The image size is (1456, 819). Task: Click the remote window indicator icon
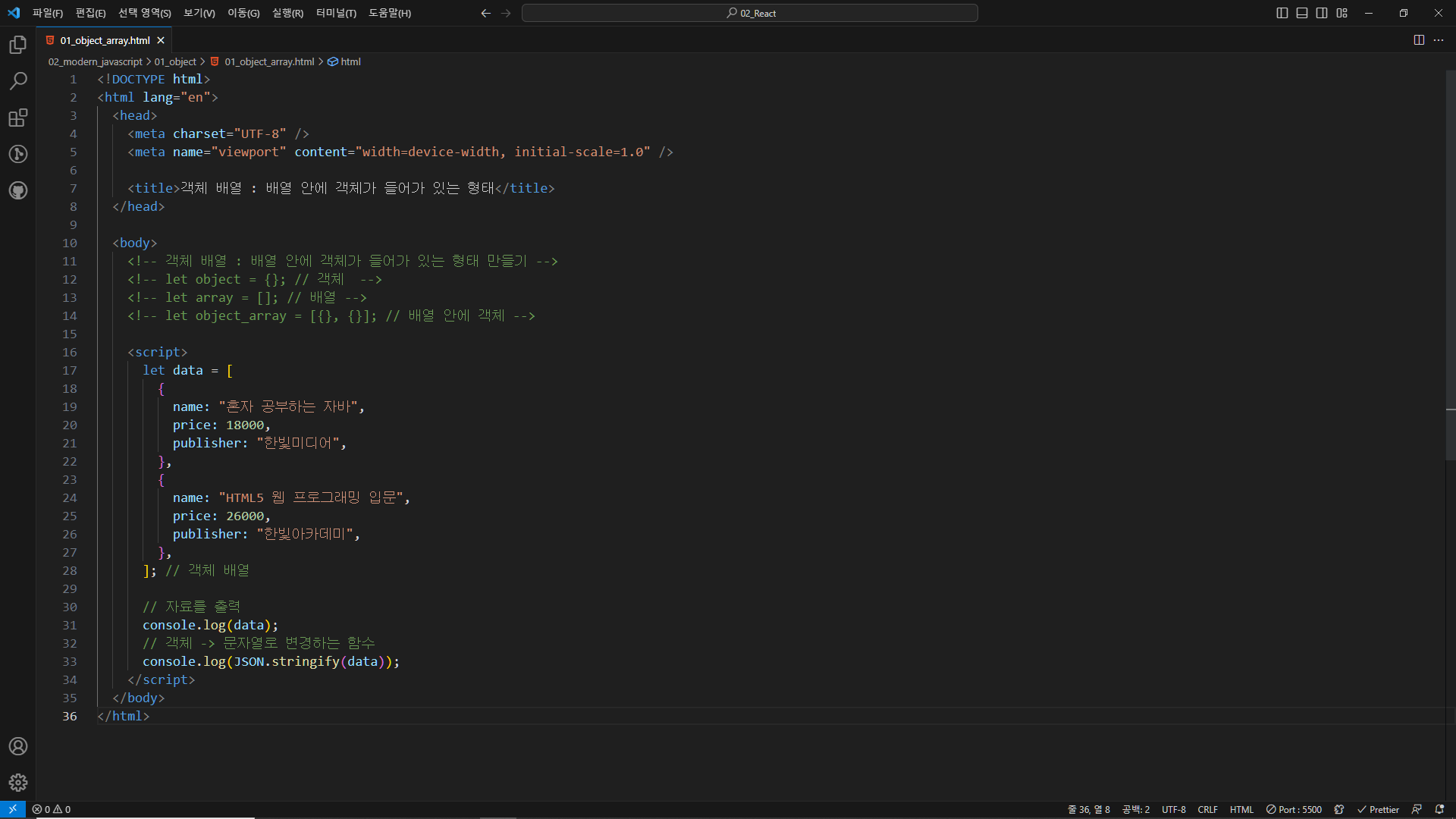tap(13, 809)
